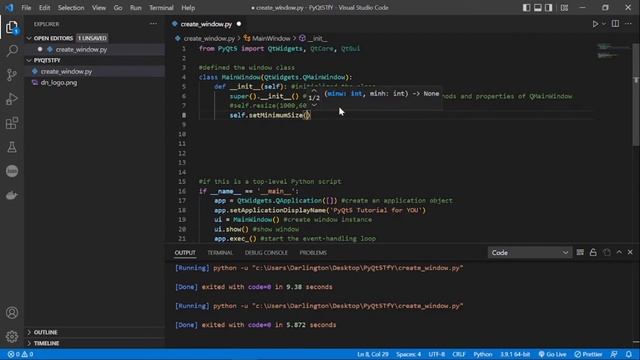Open errors and warnings status item

[x=20, y=354]
